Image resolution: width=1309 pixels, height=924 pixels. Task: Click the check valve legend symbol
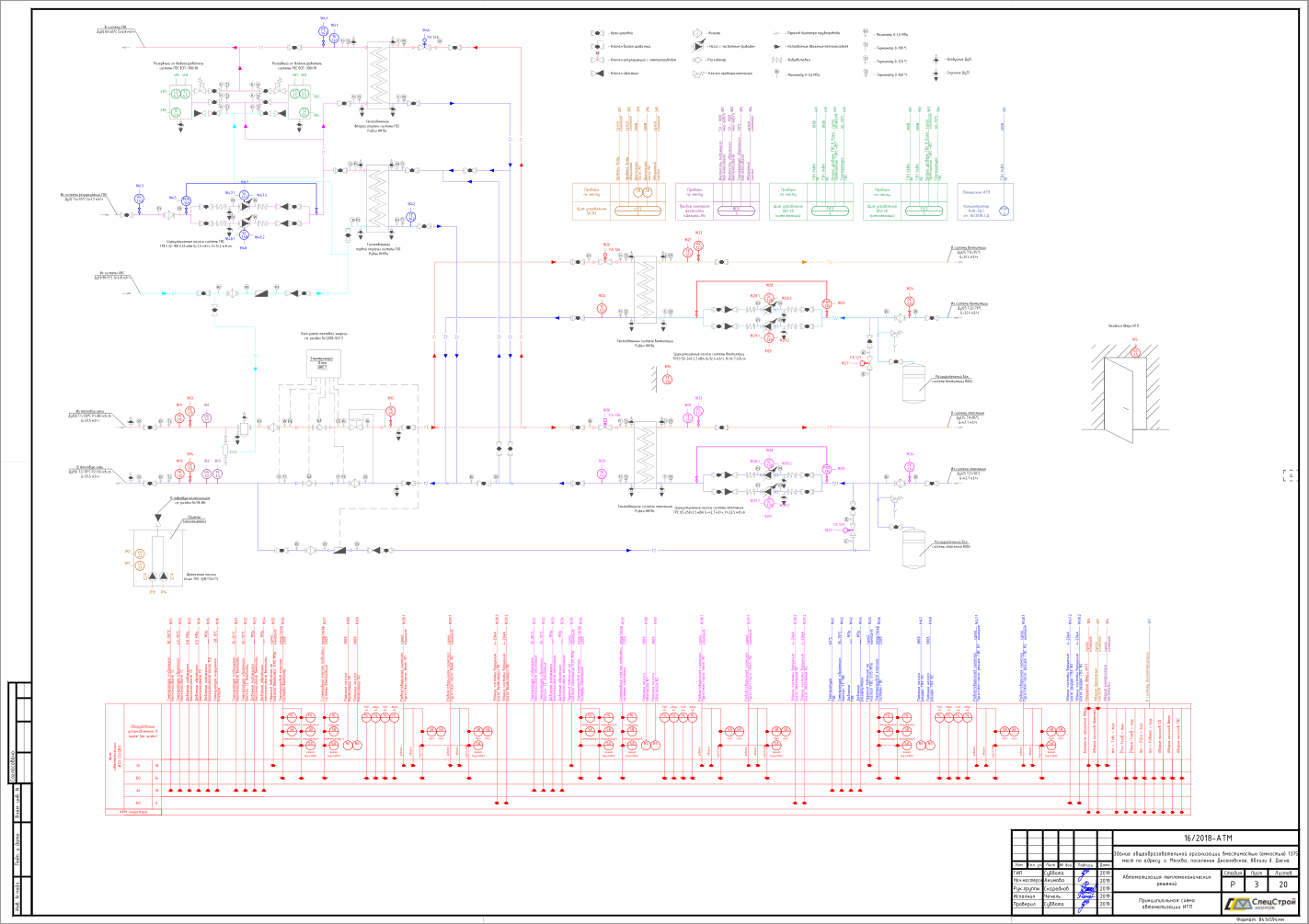(597, 74)
